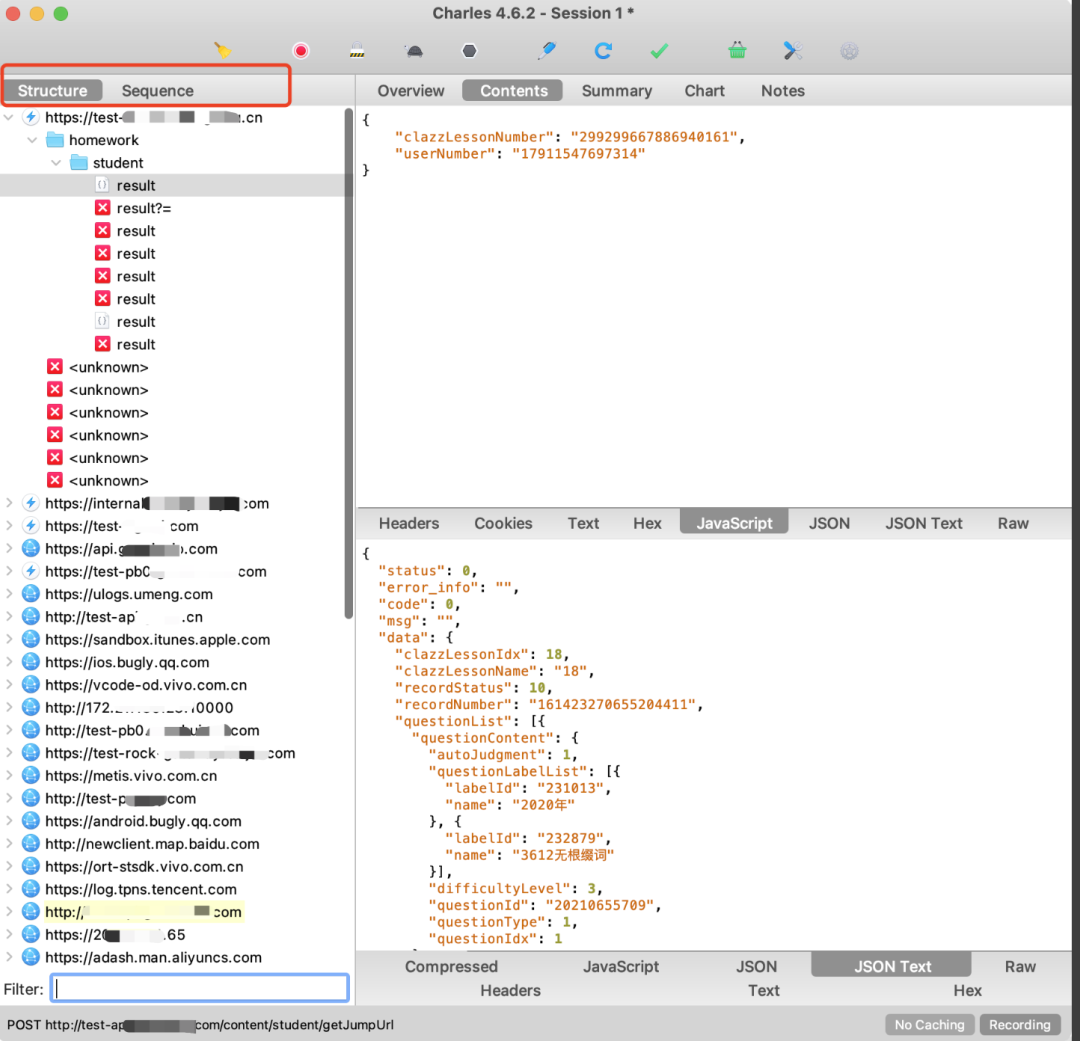Open the Tools wrench icon
The image size is (1080, 1041).
(x=793, y=50)
